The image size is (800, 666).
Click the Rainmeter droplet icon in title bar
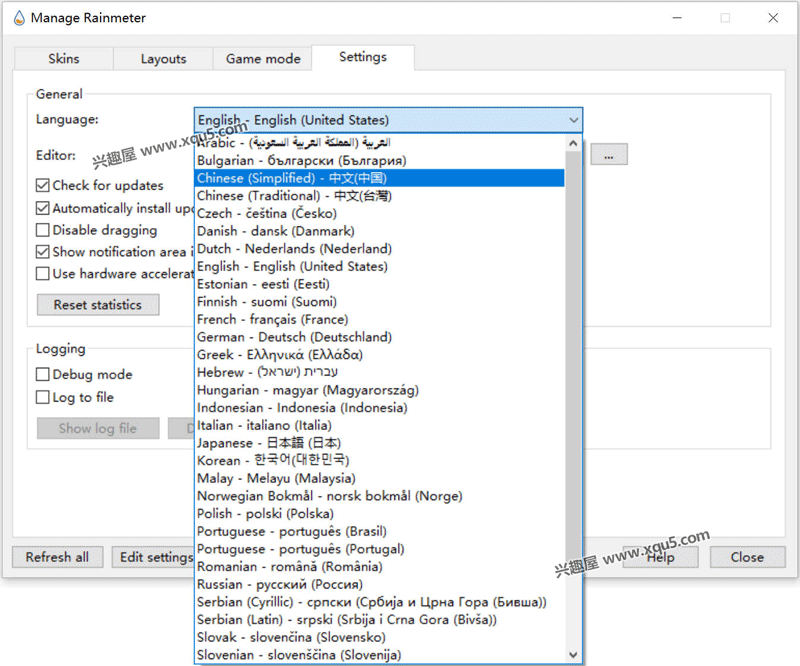coord(19,18)
